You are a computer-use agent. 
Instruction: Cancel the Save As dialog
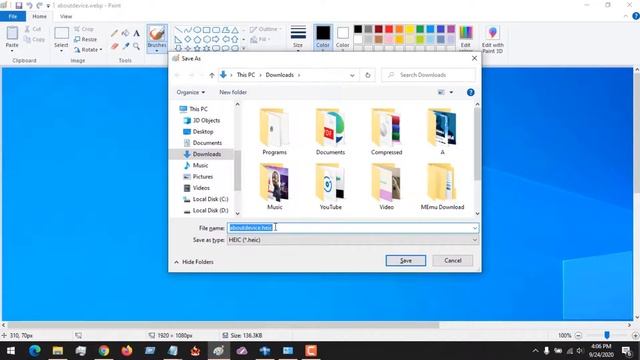tap(453, 260)
